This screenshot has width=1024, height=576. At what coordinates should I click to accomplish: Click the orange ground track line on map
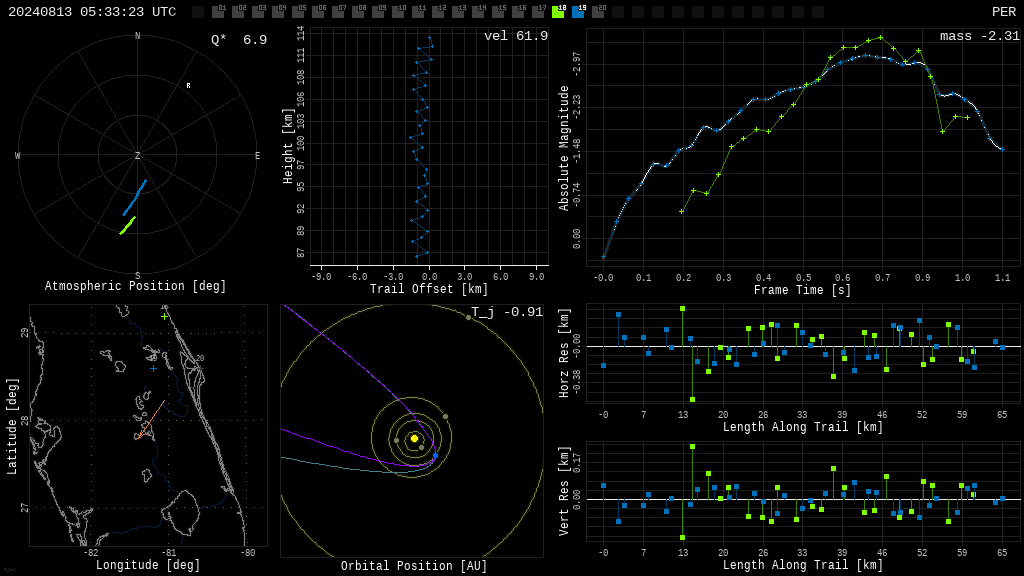pyautogui.click(x=152, y=419)
